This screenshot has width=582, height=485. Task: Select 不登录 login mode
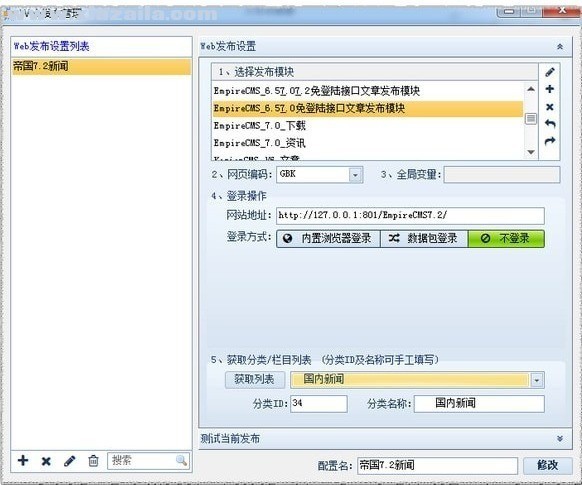coord(506,238)
